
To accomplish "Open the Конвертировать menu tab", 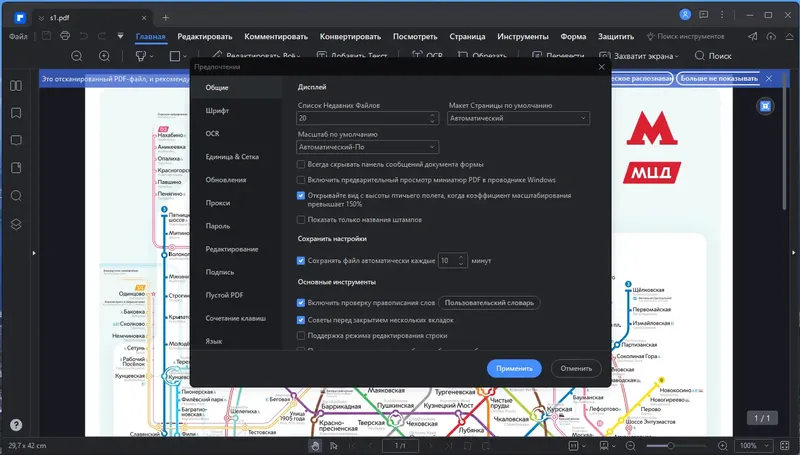I will pyautogui.click(x=350, y=37).
